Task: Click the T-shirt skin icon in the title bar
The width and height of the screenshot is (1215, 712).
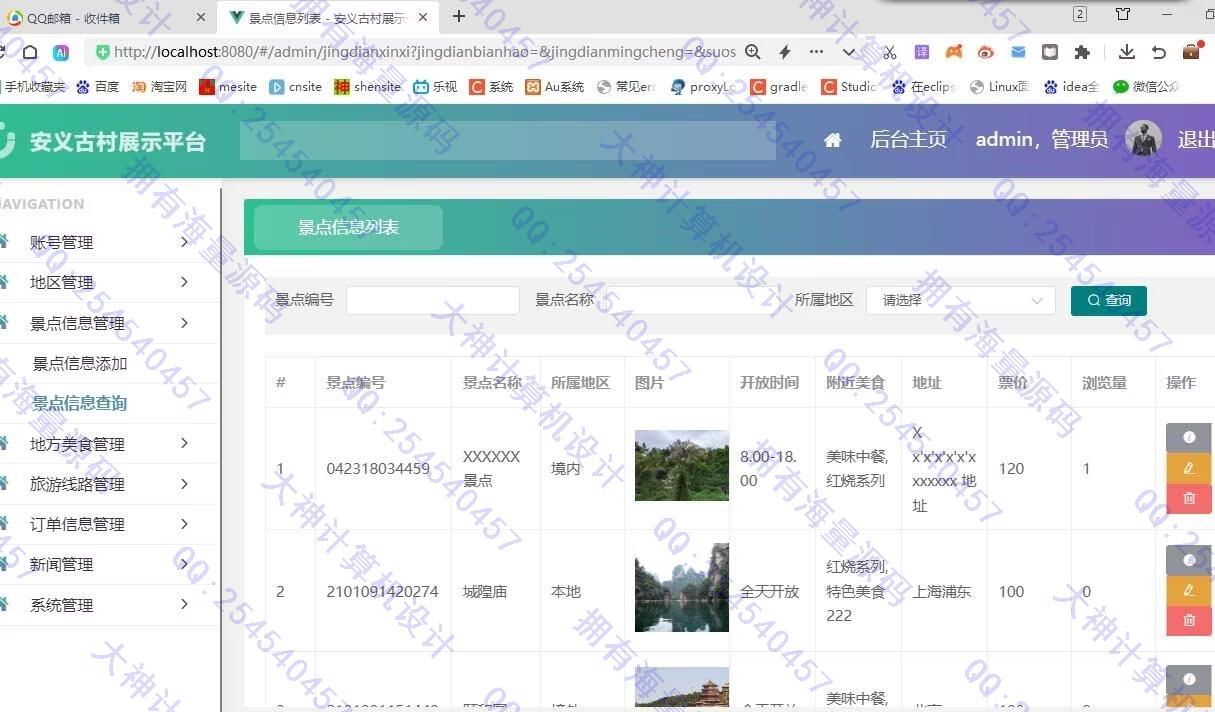Action: coord(1123,14)
